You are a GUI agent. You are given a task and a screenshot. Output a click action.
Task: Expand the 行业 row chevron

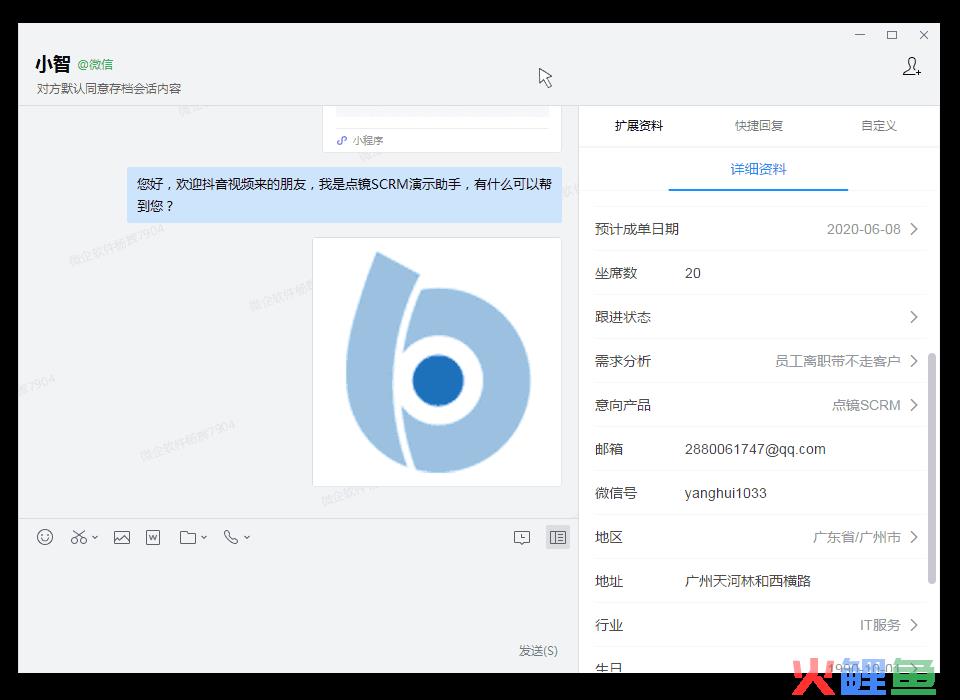point(913,625)
